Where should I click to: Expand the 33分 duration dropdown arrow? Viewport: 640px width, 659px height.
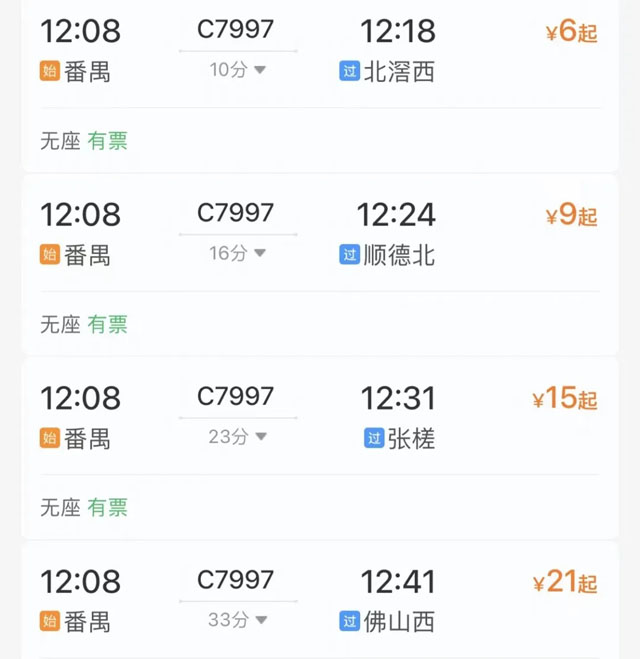coord(259,619)
